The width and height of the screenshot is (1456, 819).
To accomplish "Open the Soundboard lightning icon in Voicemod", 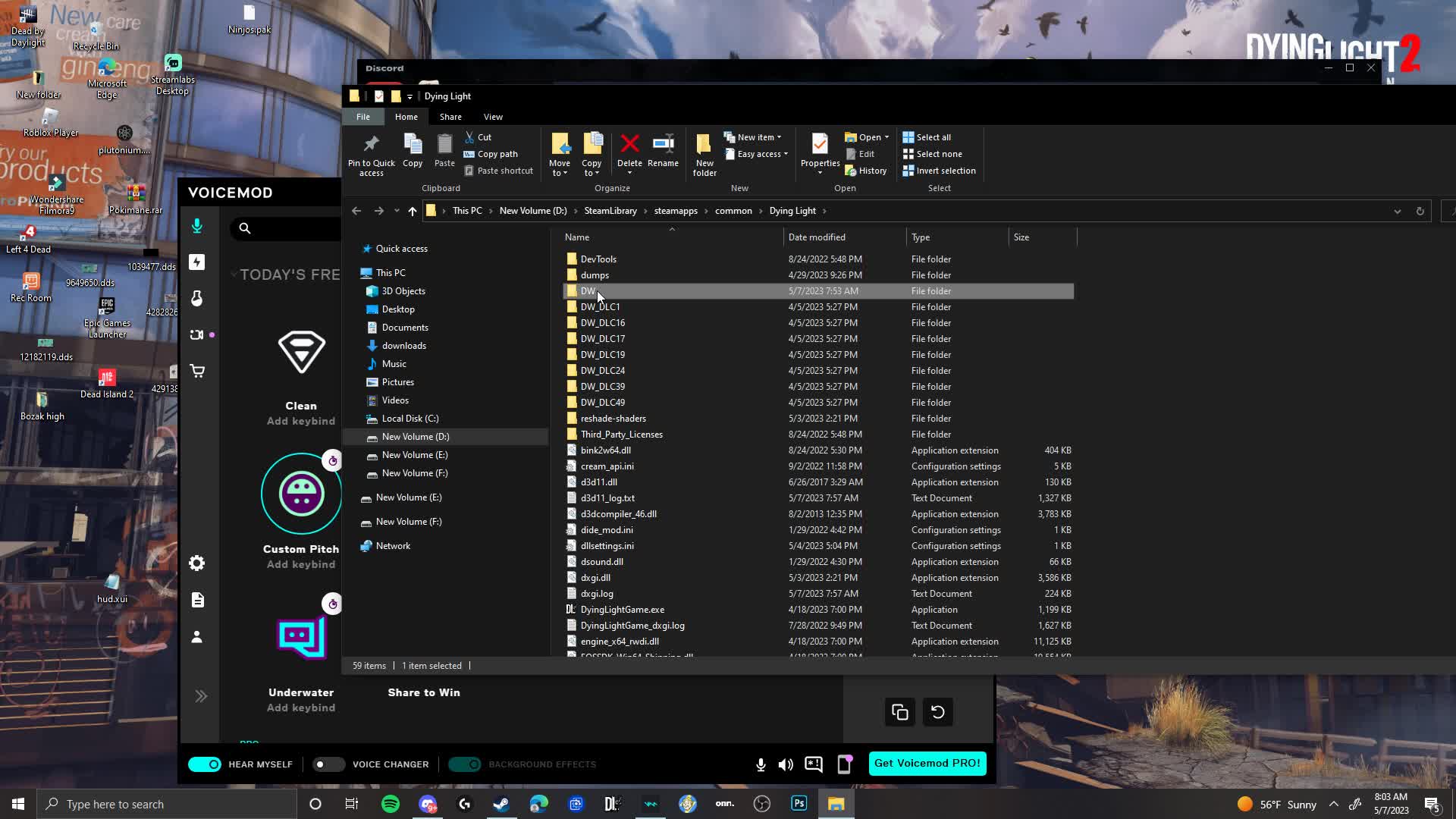I will (198, 262).
